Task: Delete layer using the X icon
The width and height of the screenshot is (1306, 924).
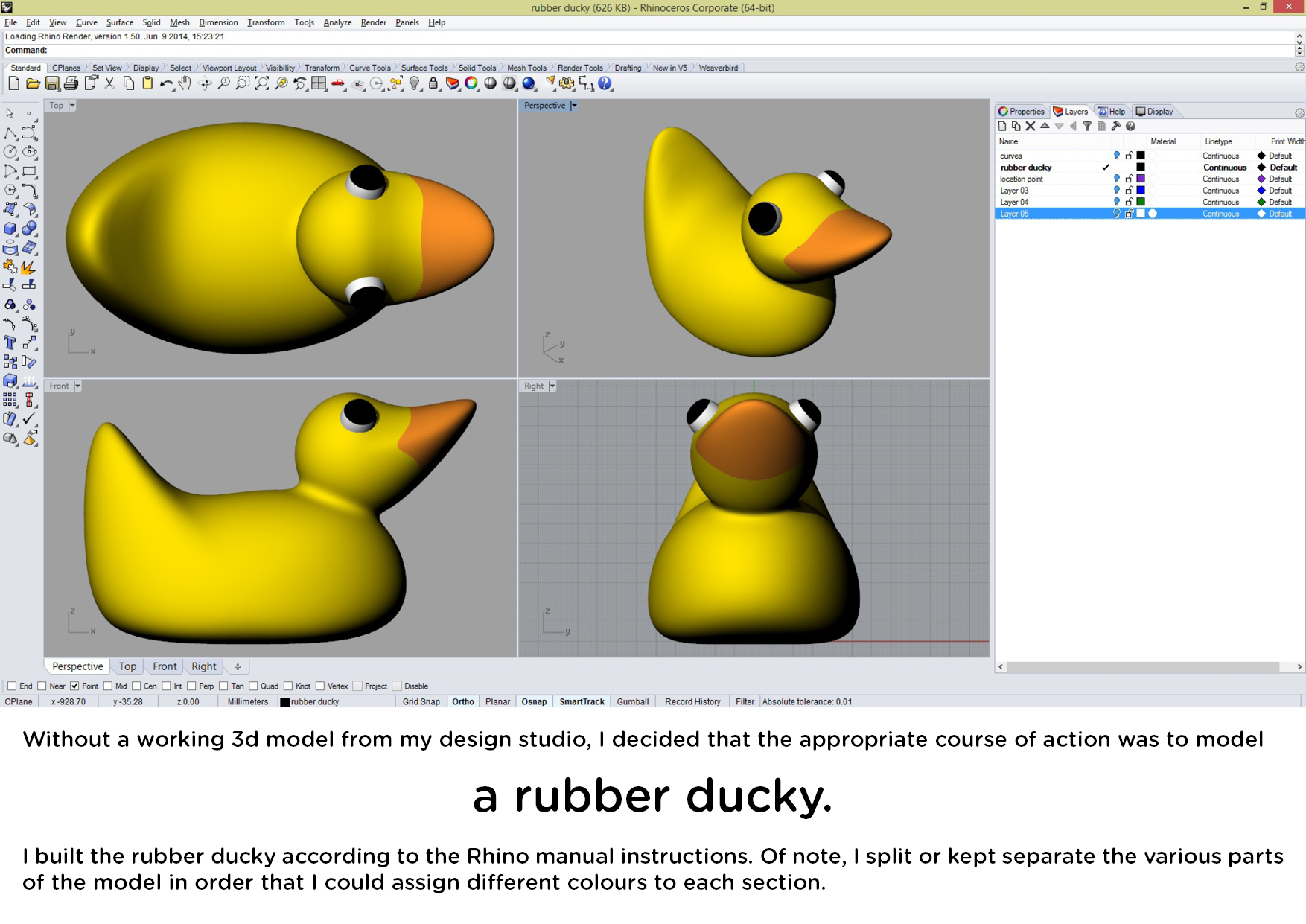Action: [1031, 127]
